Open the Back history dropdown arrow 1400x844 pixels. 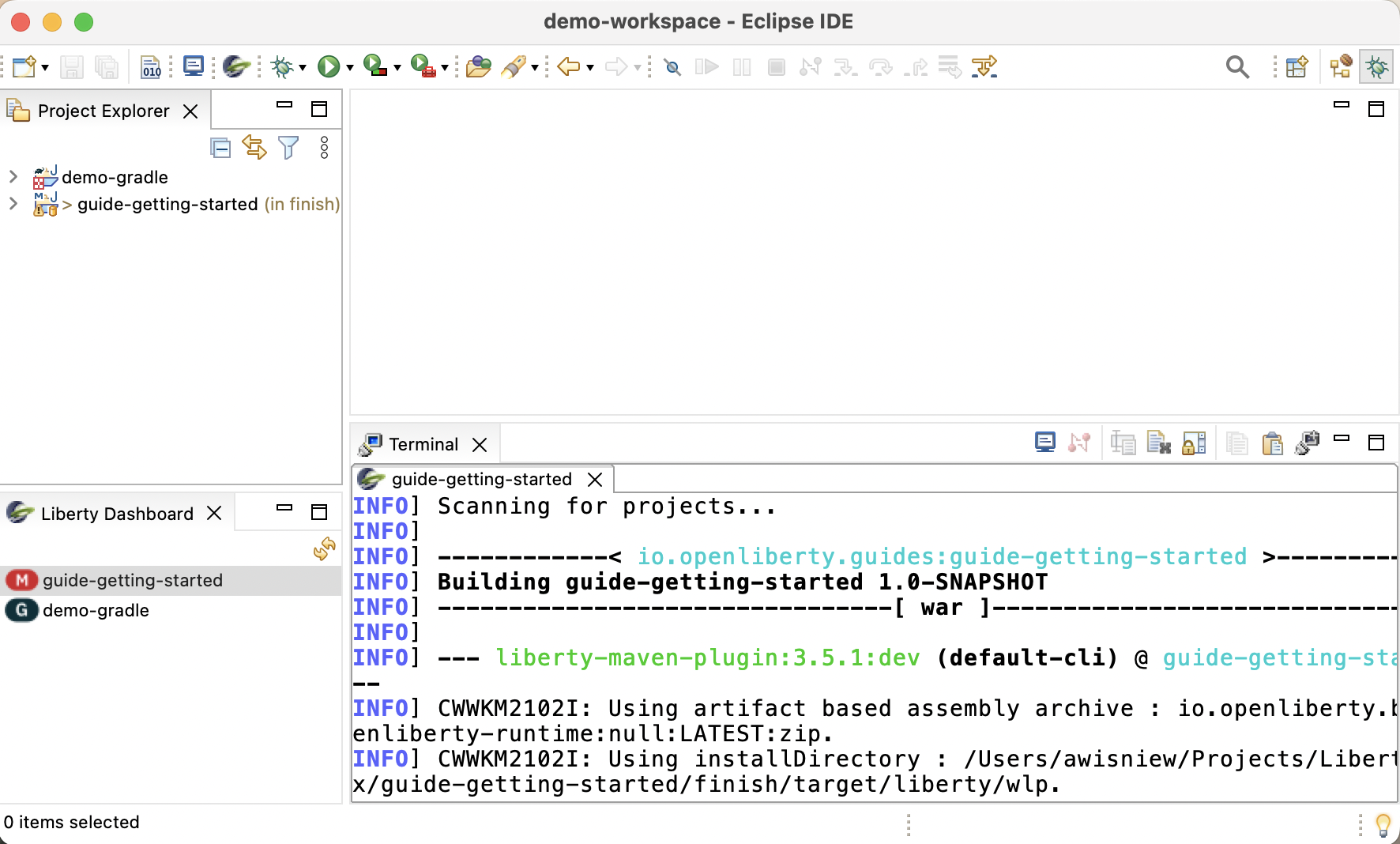point(590,67)
